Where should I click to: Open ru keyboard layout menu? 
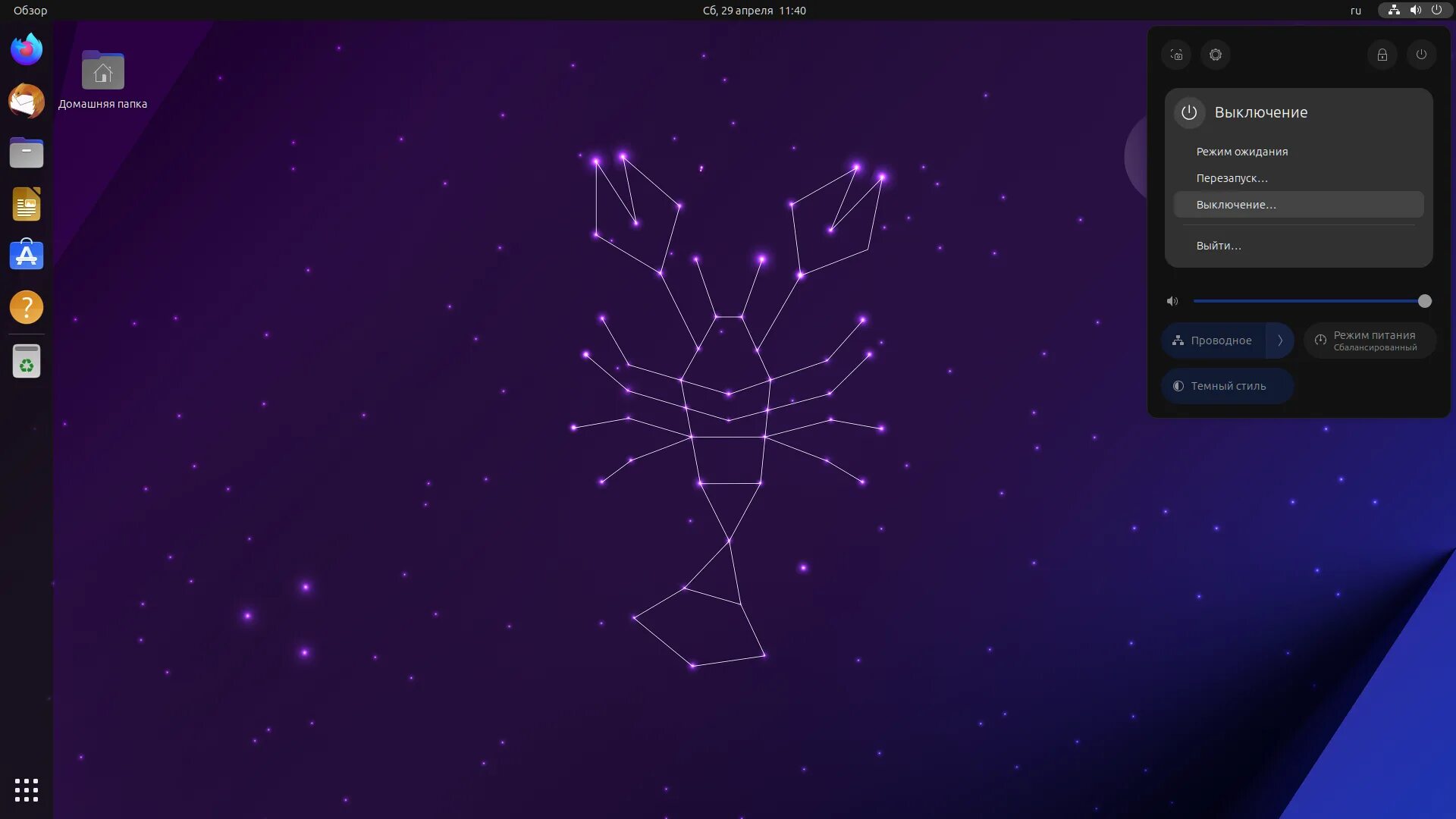pyautogui.click(x=1356, y=11)
